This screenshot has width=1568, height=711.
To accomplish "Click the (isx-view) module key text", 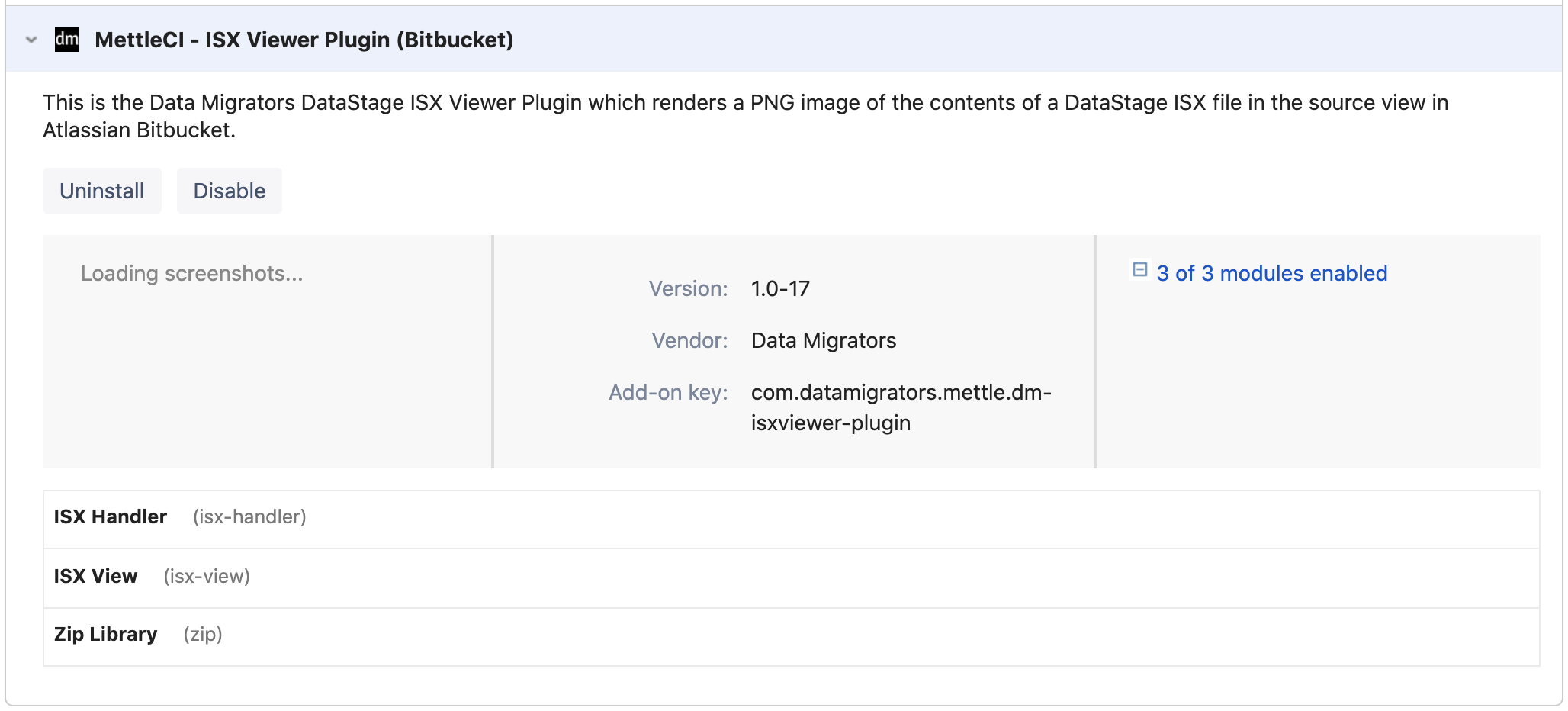I will click(207, 577).
